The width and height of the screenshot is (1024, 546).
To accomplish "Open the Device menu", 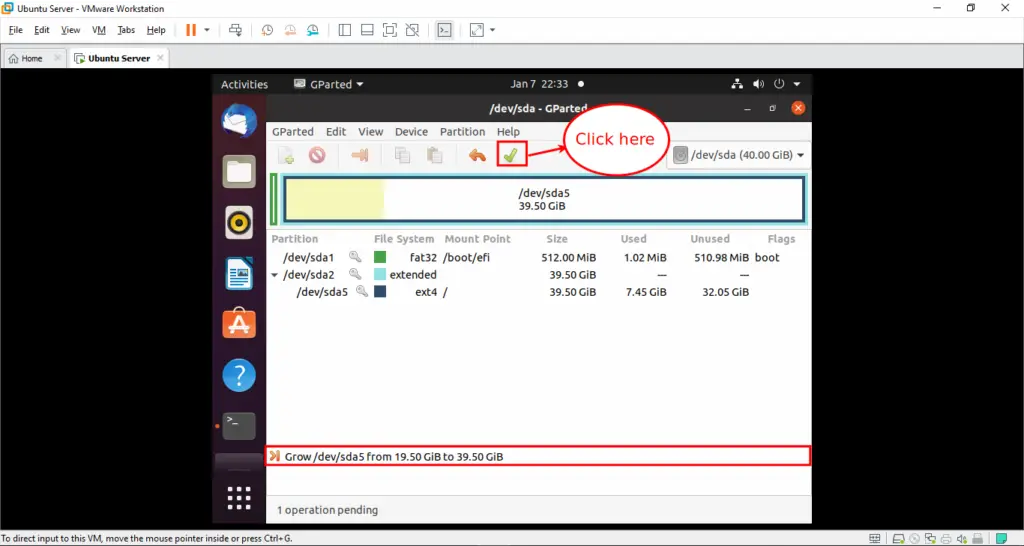I will 411,131.
